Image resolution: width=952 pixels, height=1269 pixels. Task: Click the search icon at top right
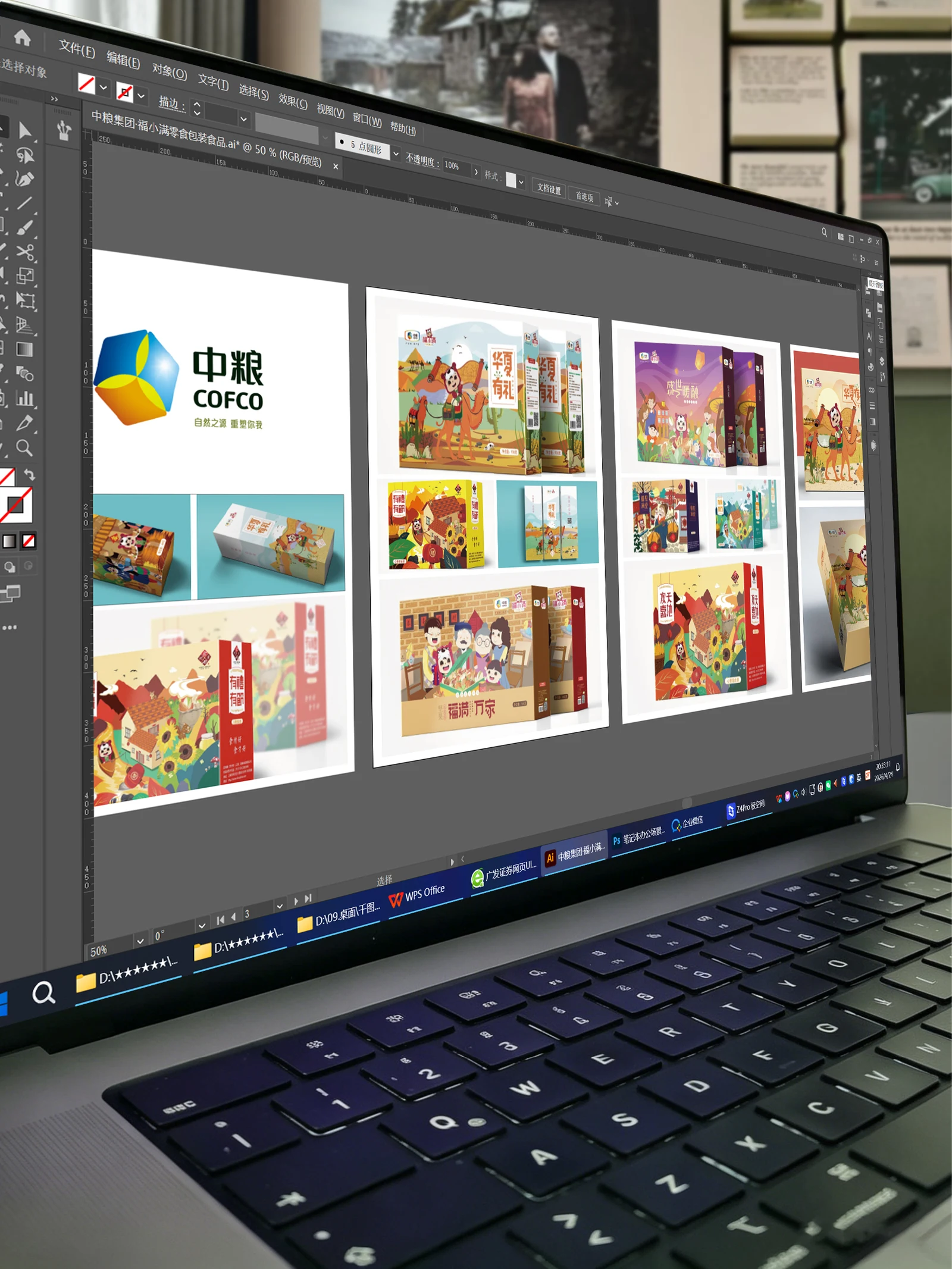(x=824, y=233)
